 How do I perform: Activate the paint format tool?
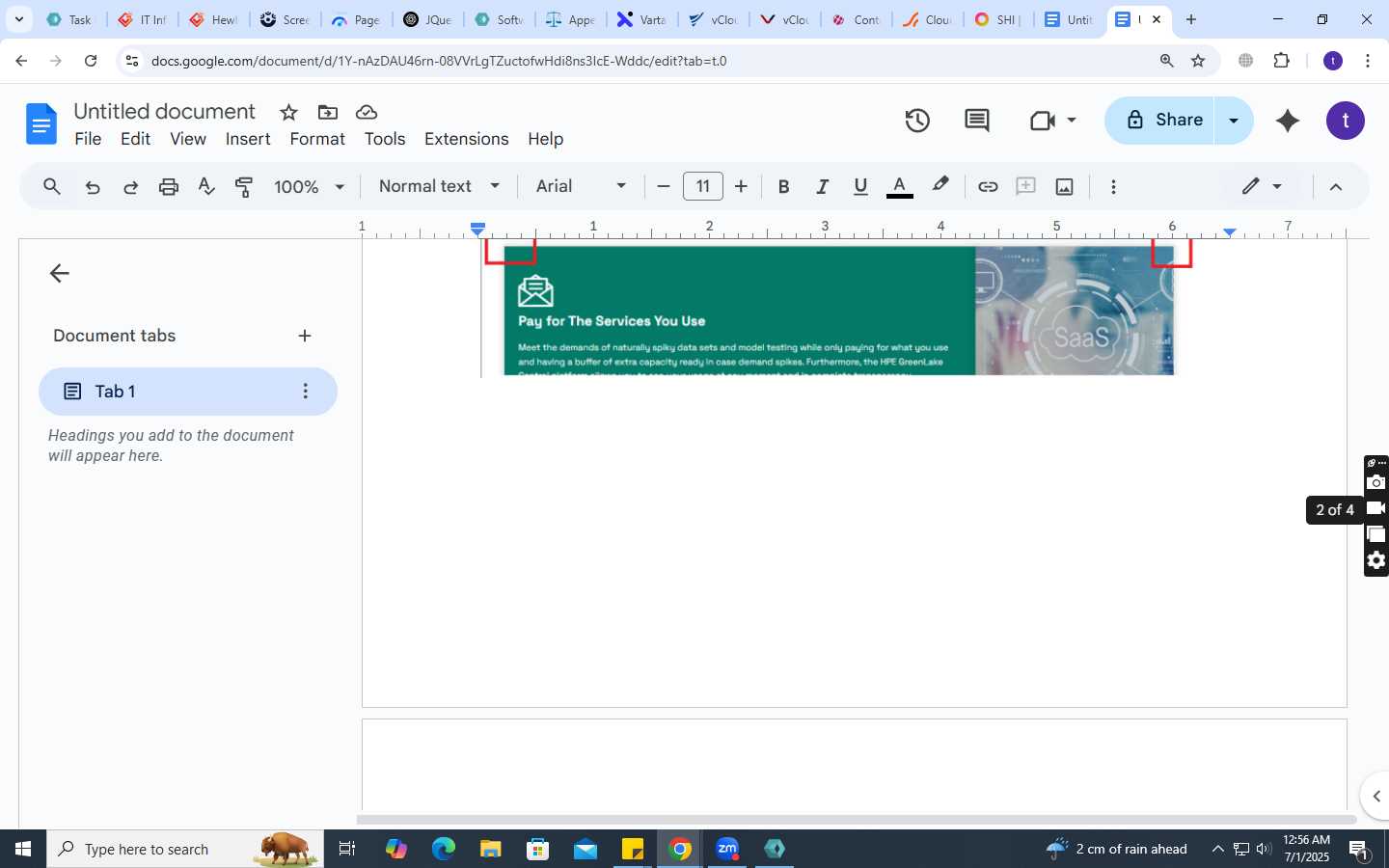pos(245,187)
